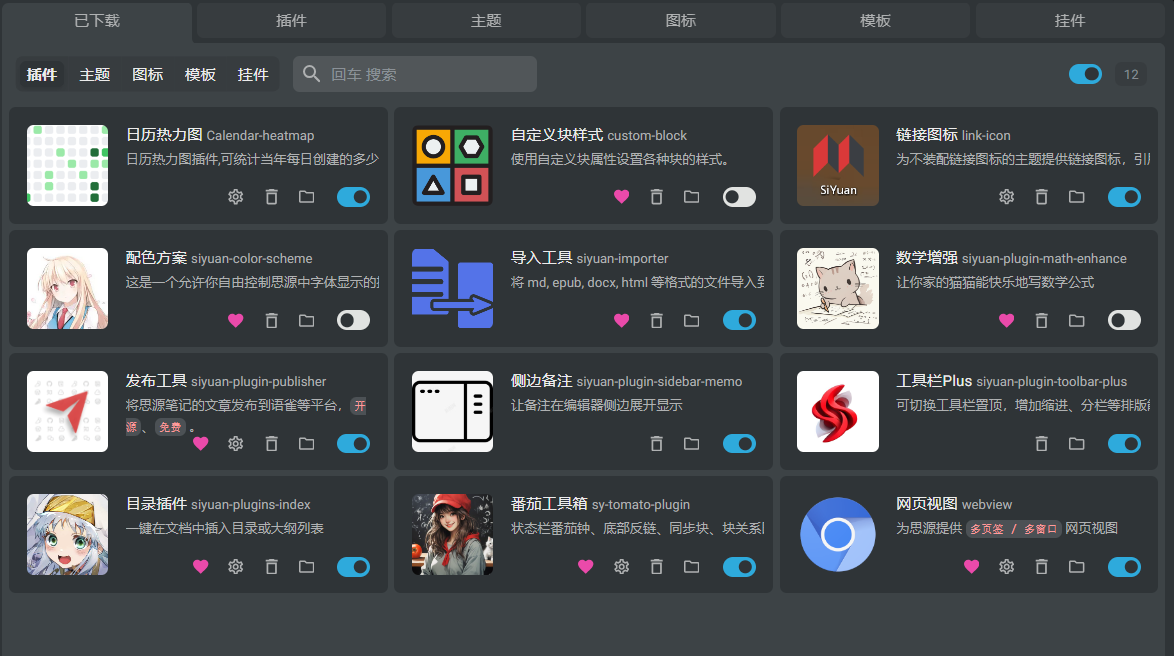
Task: Toggle the master plugin switch beside 12
Action: pos(1085,74)
